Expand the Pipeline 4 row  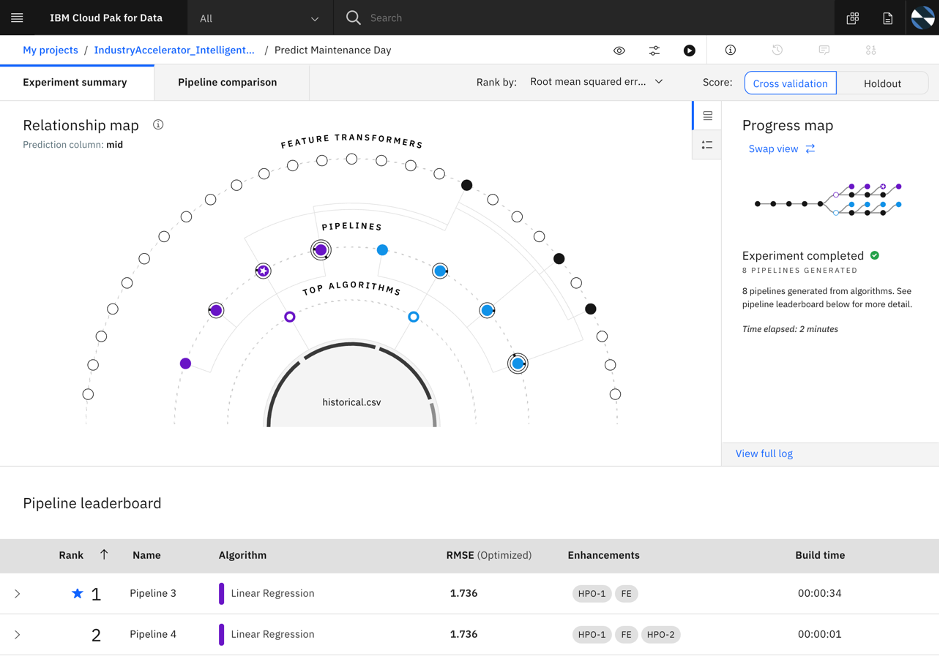[17, 634]
